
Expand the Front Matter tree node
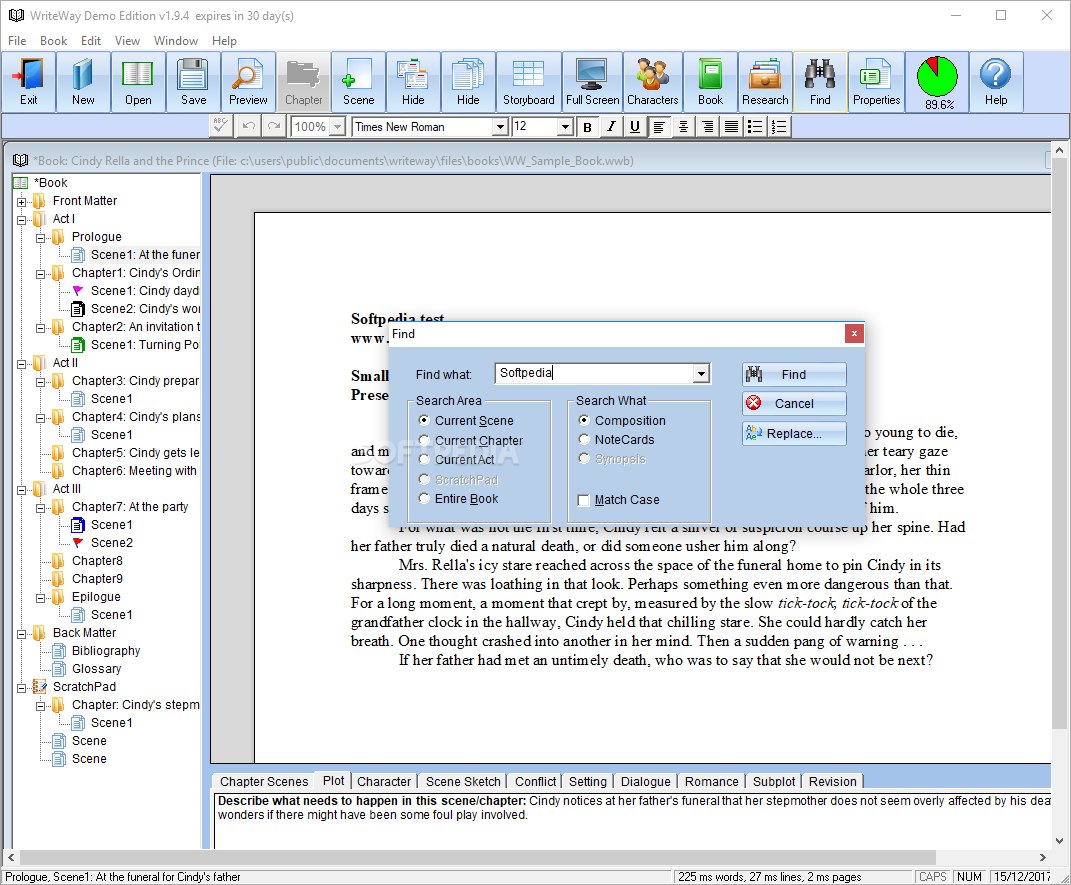[x=22, y=202]
